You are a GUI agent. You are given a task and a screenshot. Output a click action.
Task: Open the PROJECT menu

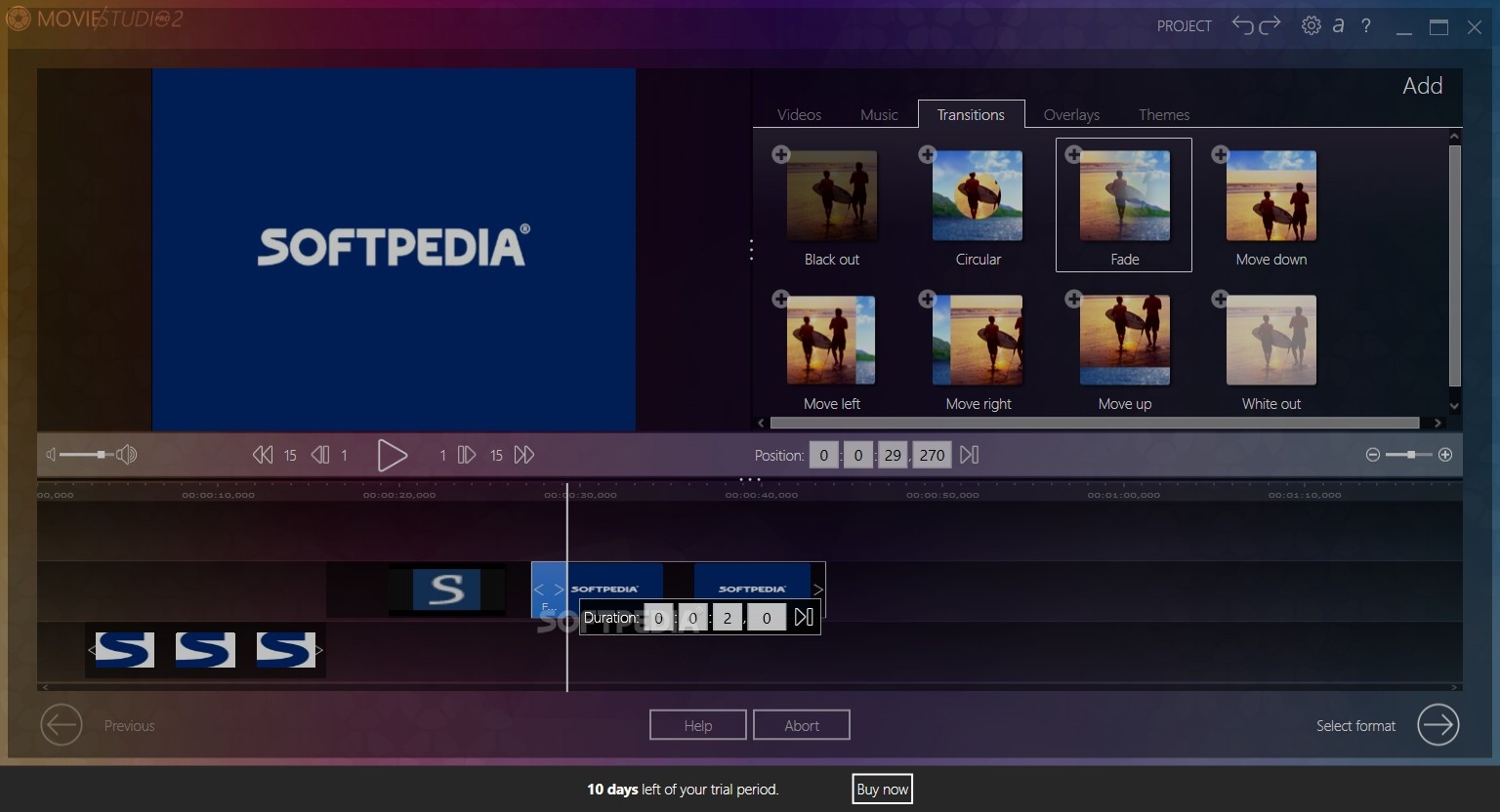1185,25
